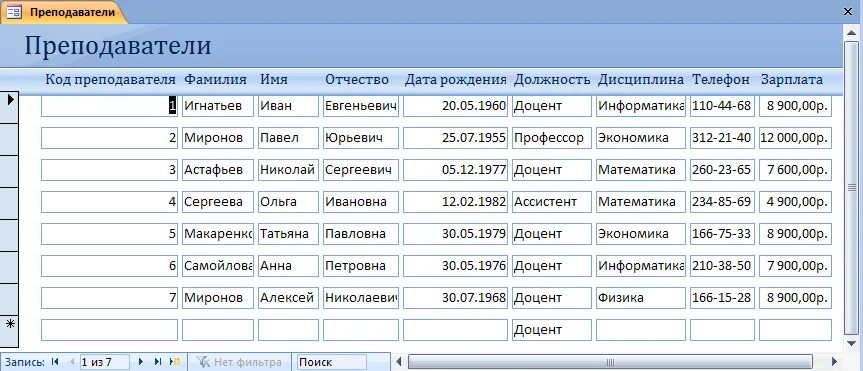Go to previous record arrow
The width and height of the screenshot is (863, 371).
pos(72,362)
